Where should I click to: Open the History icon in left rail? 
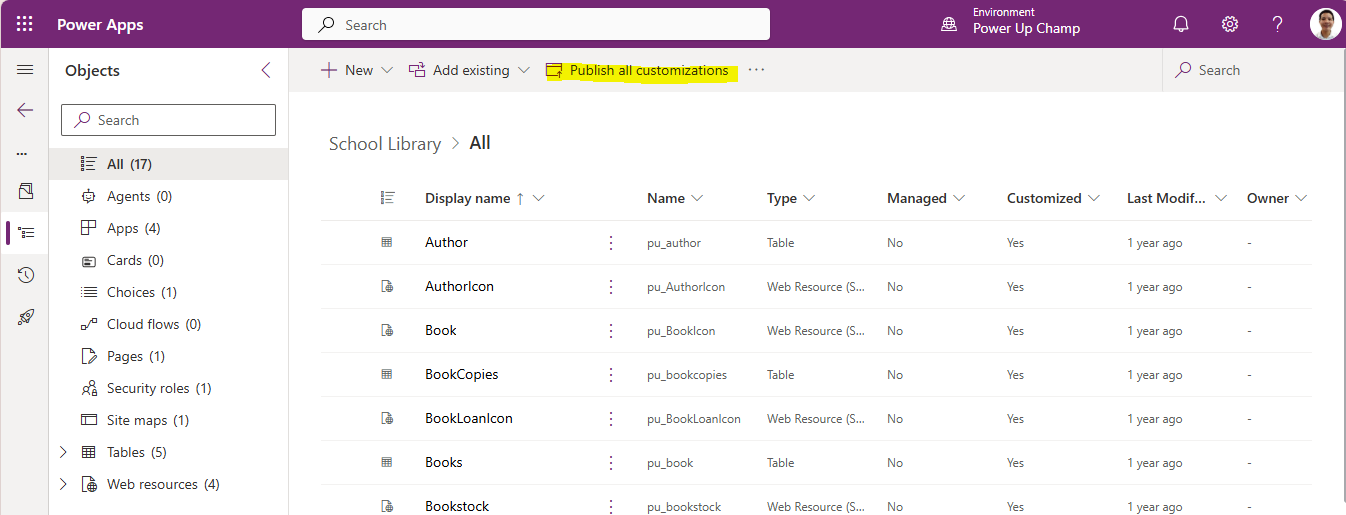[26, 275]
